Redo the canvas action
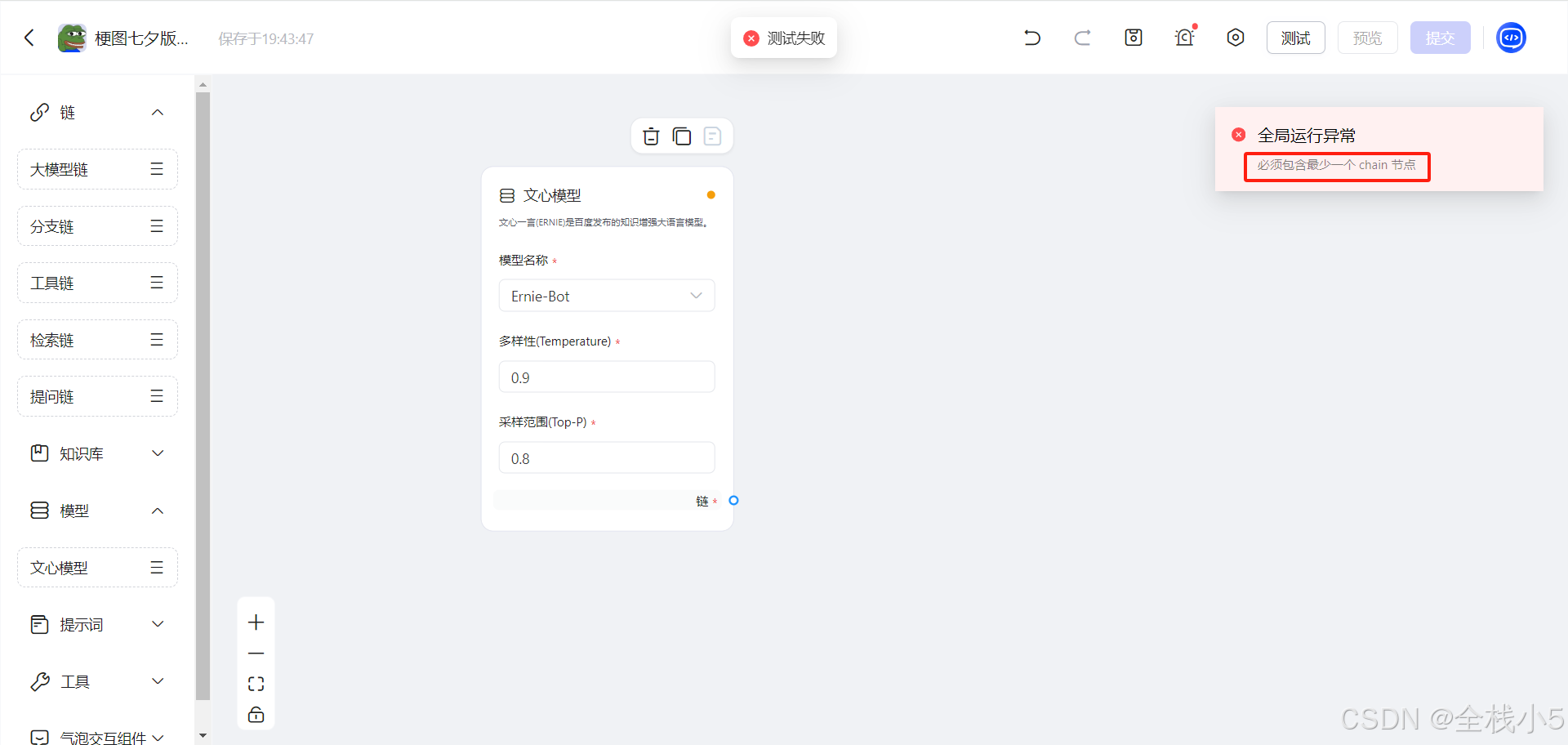Viewport: 1568px width, 745px height. tap(1083, 38)
